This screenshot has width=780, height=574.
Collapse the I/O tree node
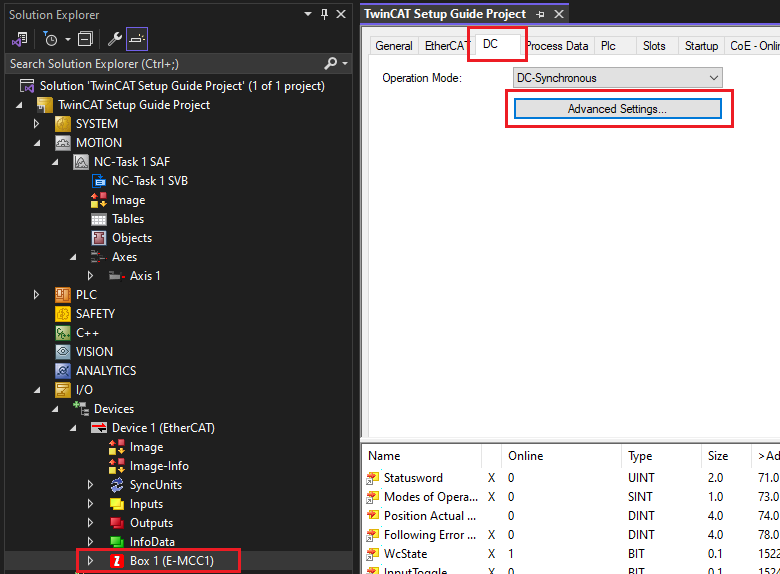click(x=37, y=390)
